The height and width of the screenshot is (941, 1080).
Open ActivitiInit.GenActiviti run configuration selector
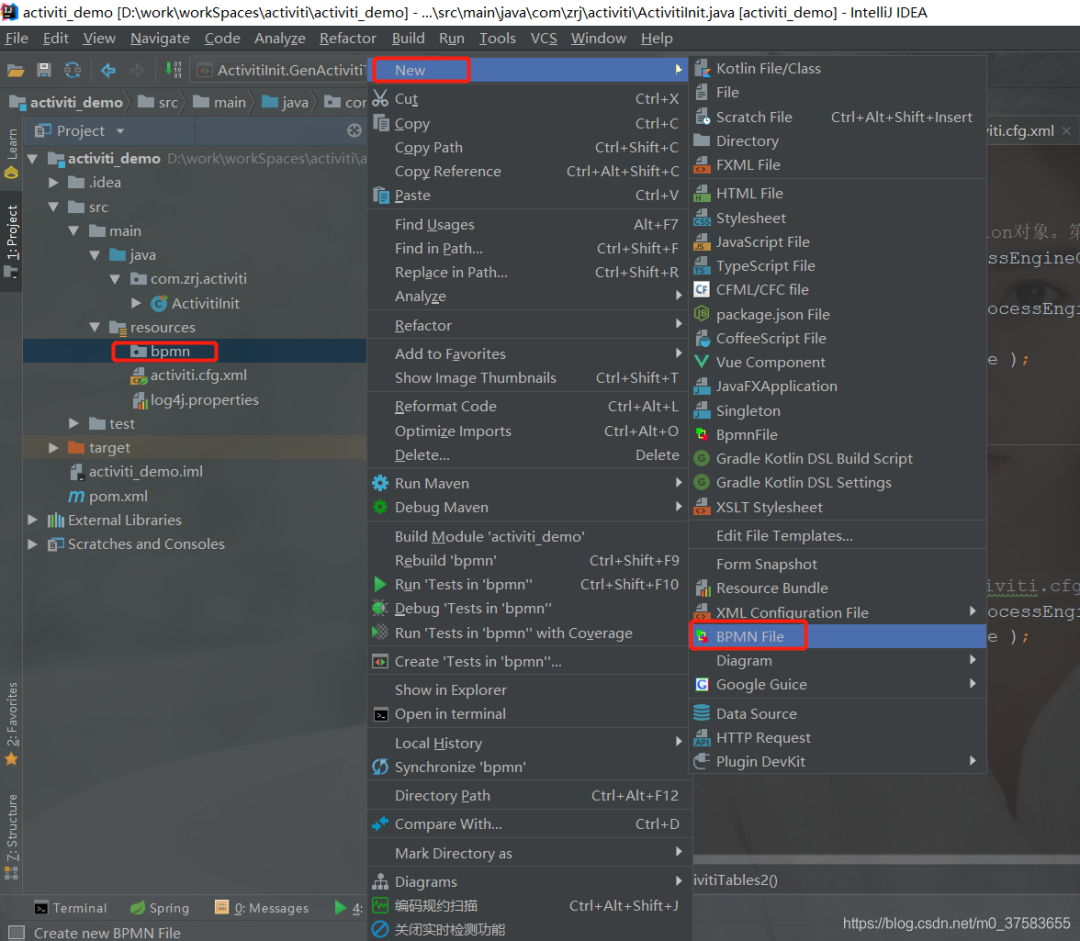(280, 70)
